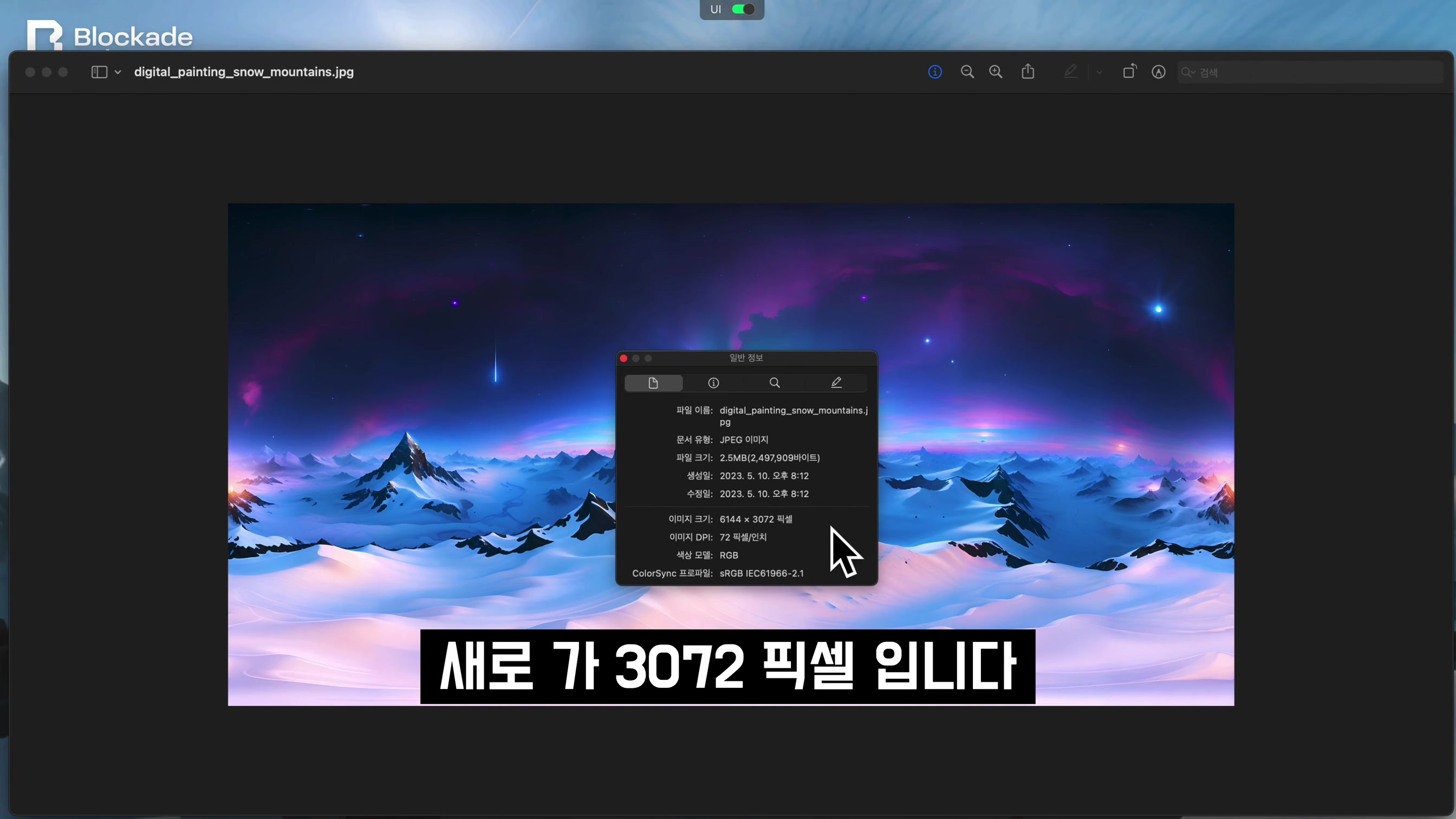The width and height of the screenshot is (1456, 819).
Task: Click the 6144 × 3072 픽셀 value
Action: point(756,519)
